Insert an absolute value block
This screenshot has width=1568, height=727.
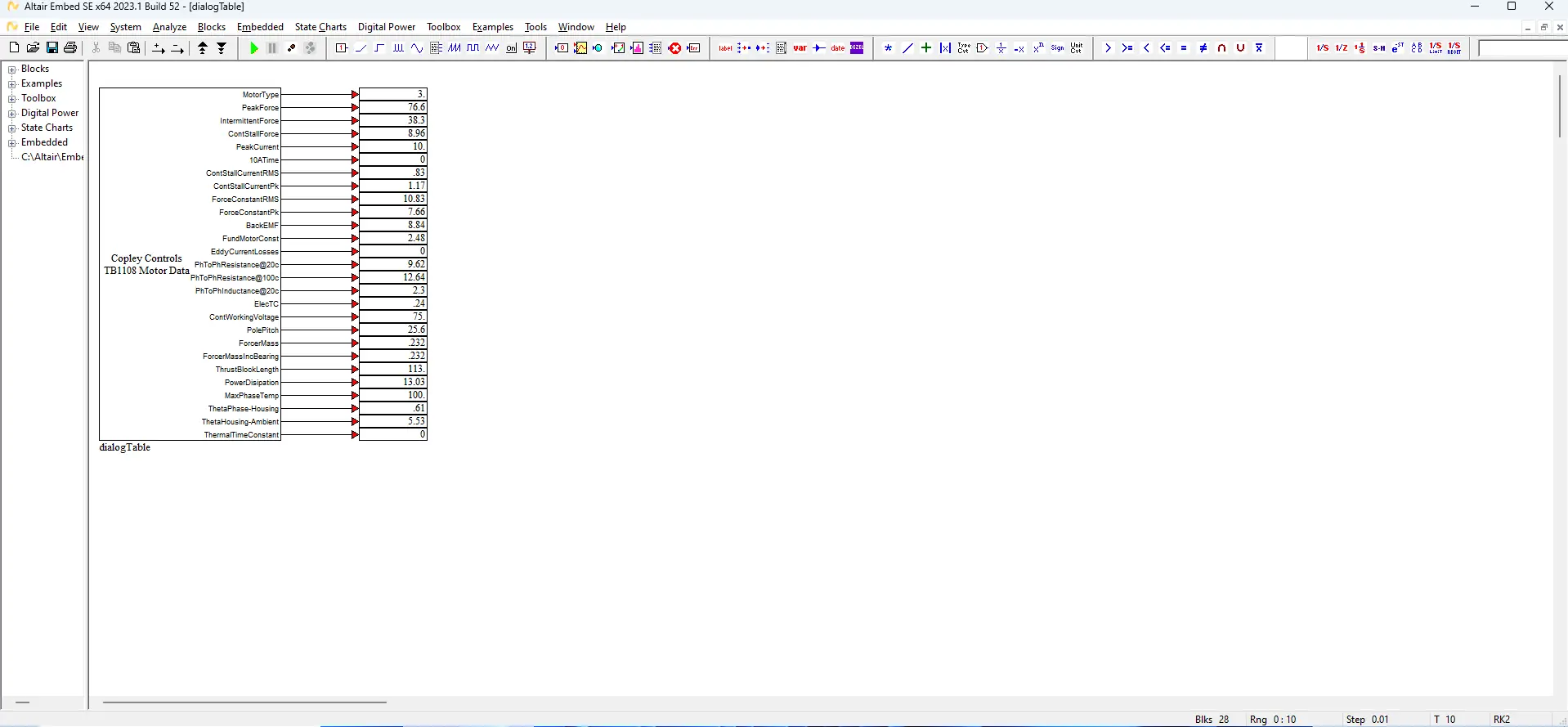click(x=945, y=48)
